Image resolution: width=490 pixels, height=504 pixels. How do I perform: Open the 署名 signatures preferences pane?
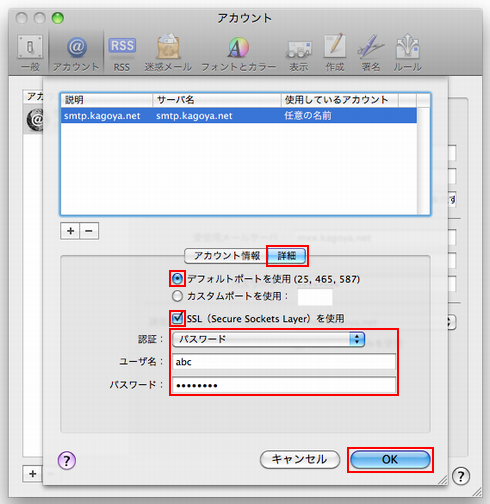point(371,53)
